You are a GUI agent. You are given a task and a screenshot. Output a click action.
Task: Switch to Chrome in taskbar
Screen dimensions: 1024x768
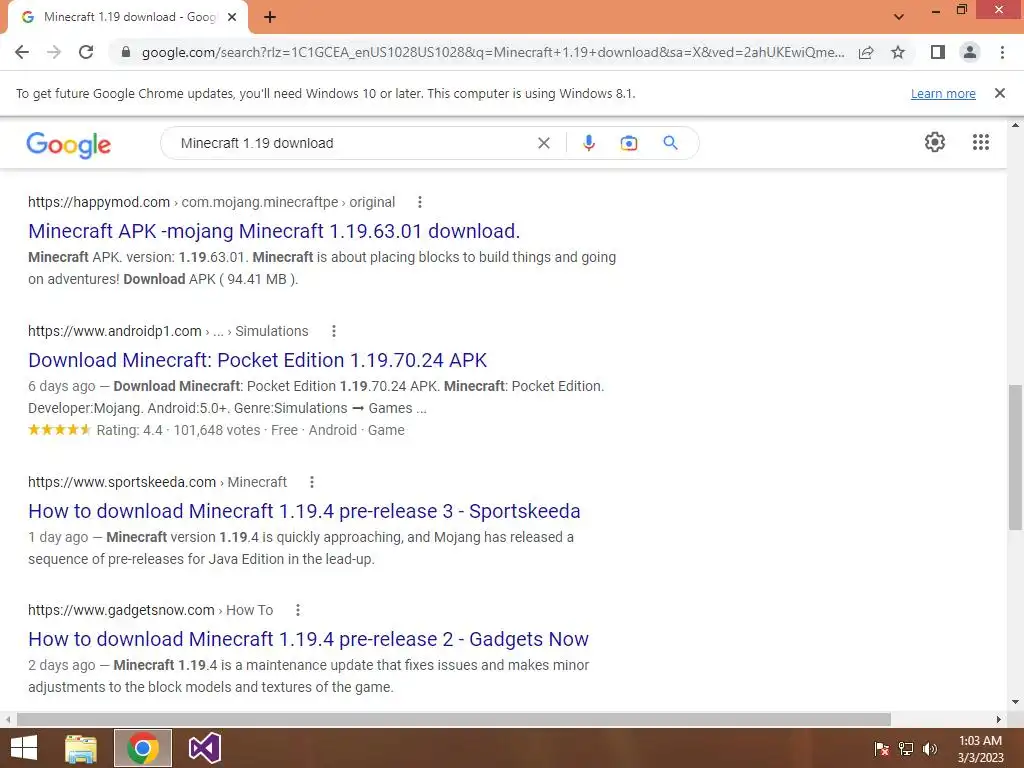coord(143,748)
